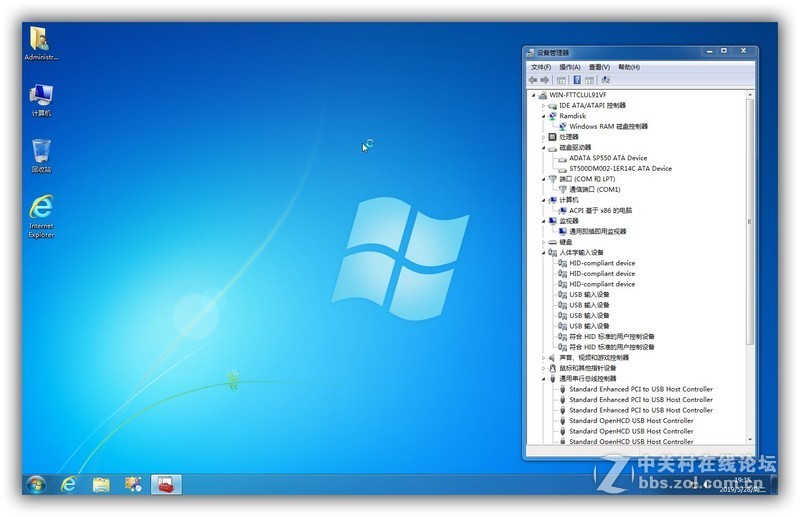Go back using the toolbar back arrow
The height and width of the screenshot is (517, 800).
tap(533, 80)
